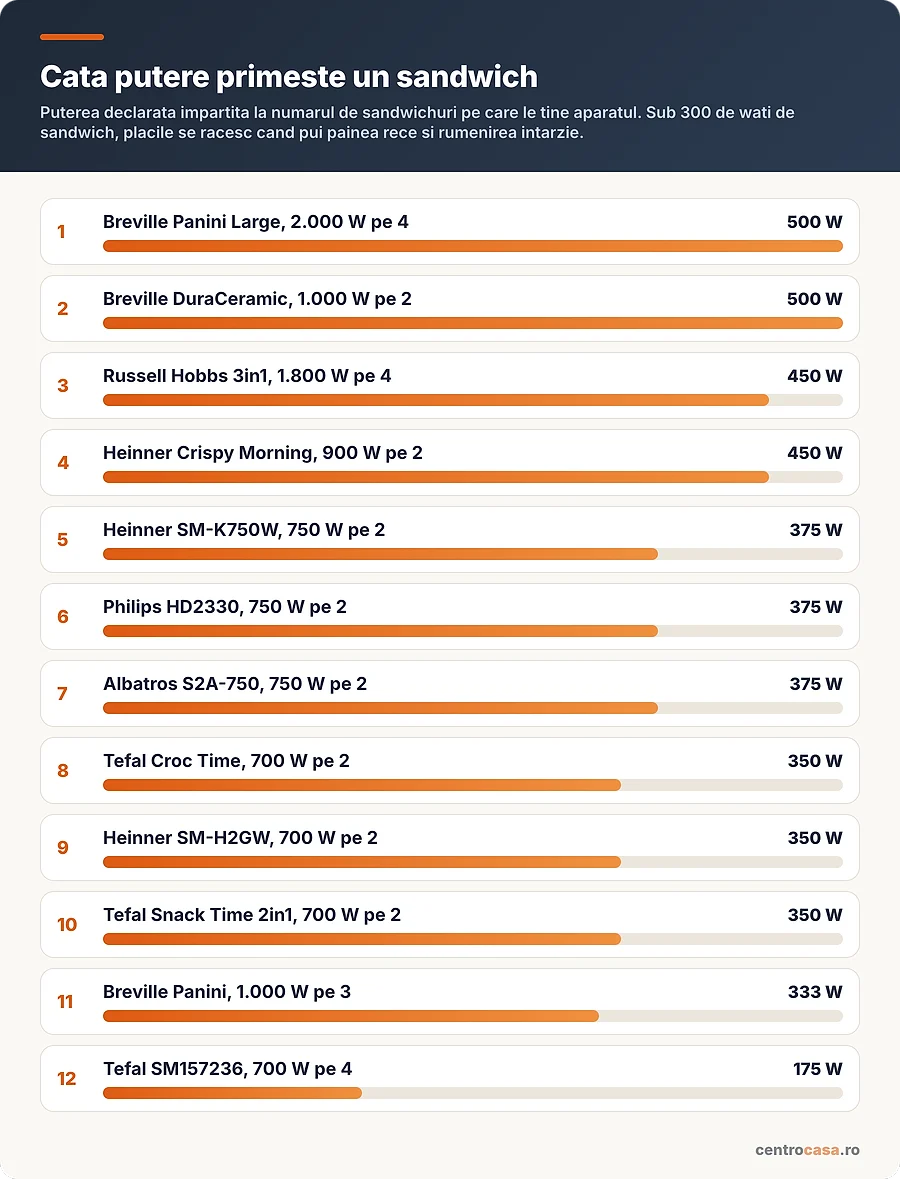Click the 500 W value in first row
Viewport: 900px width, 1179px height.
[814, 222]
